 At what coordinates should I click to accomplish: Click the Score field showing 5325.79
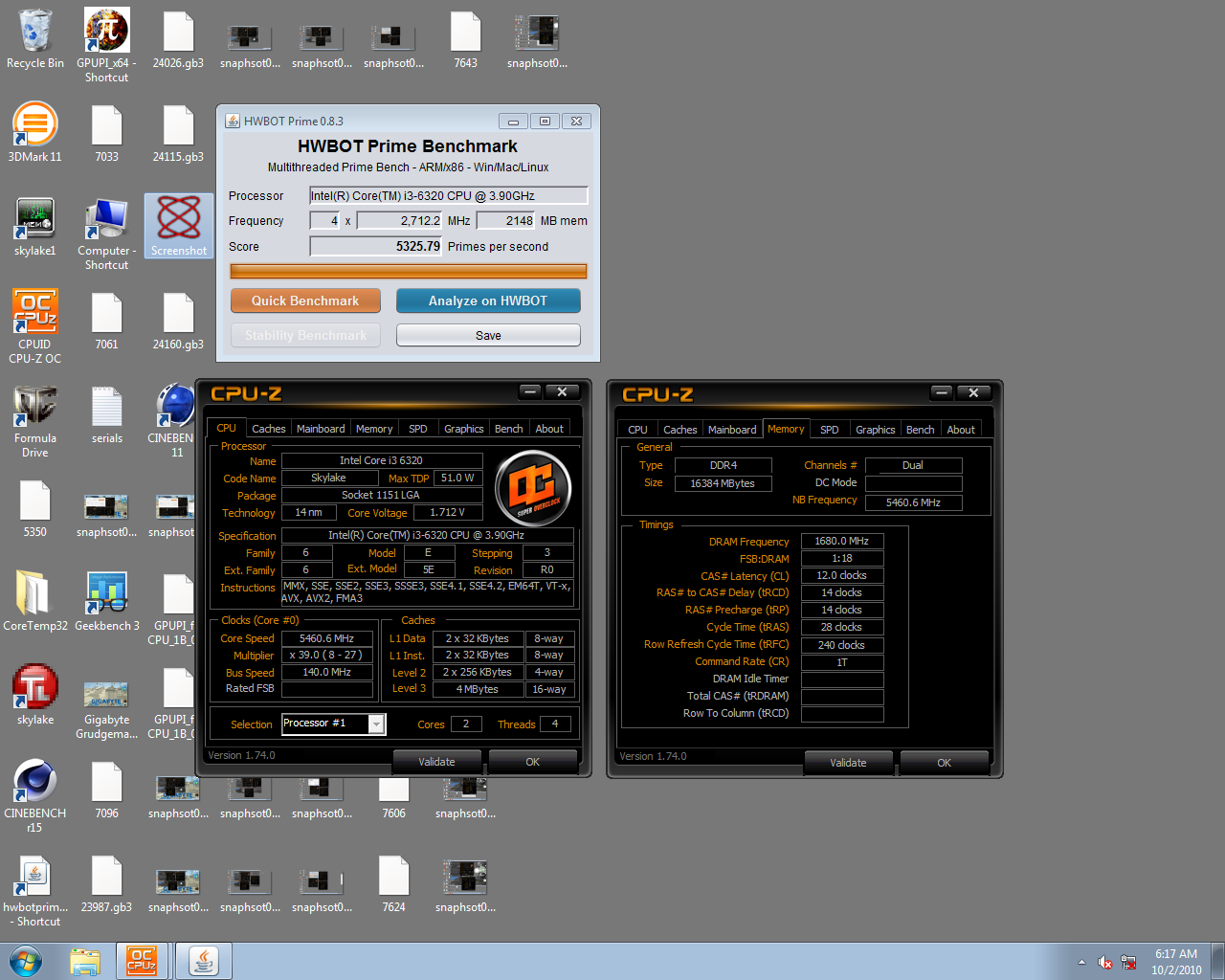tap(376, 246)
